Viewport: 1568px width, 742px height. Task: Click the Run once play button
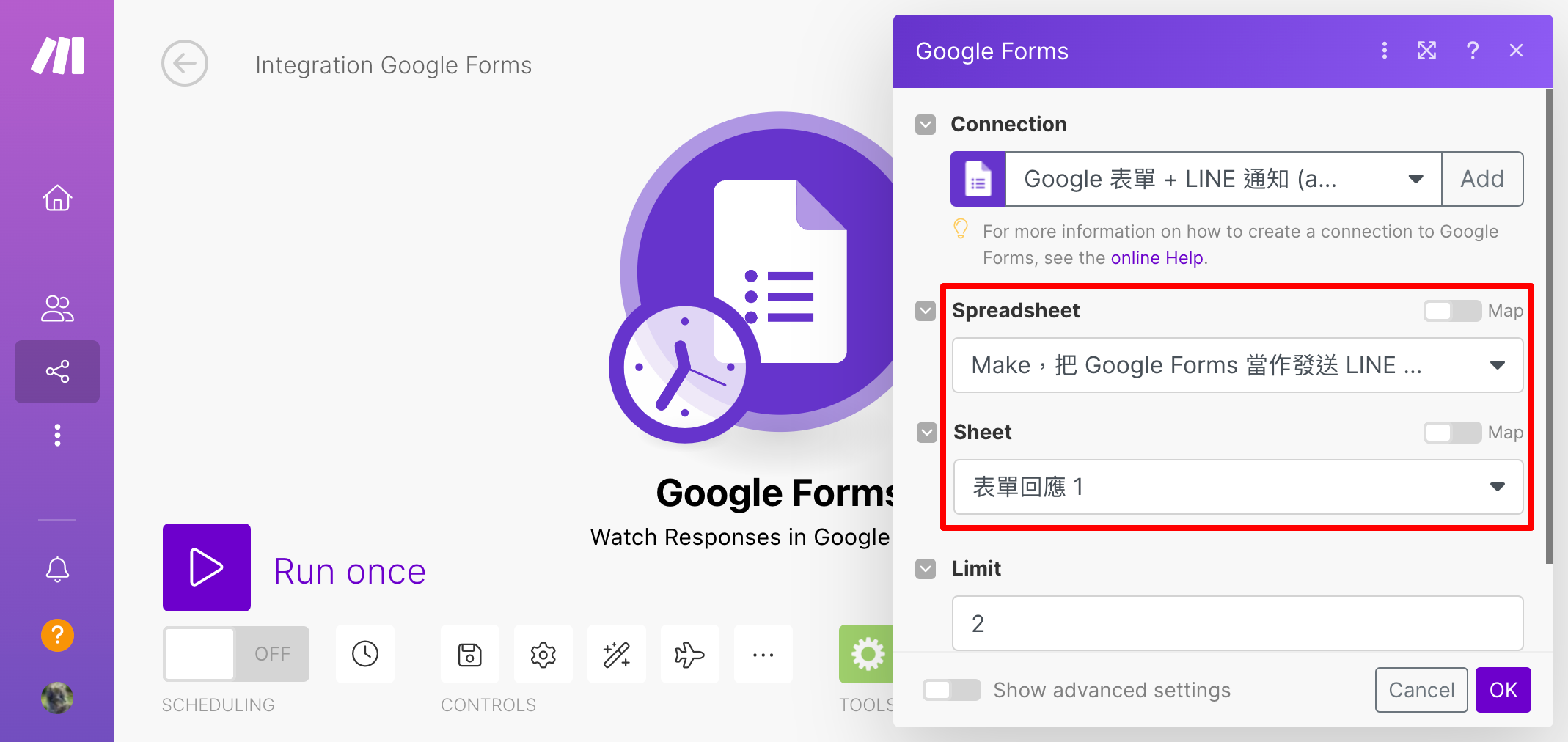pos(207,567)
